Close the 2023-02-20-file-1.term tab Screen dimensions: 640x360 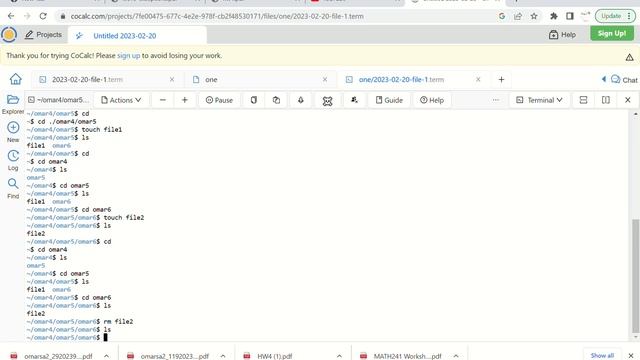click(172, 80)
